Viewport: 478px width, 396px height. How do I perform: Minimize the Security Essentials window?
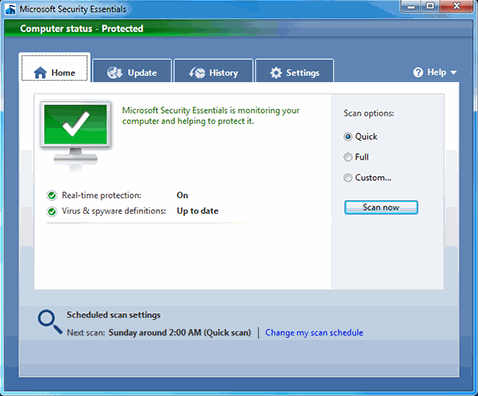click(x=412, y=6)
